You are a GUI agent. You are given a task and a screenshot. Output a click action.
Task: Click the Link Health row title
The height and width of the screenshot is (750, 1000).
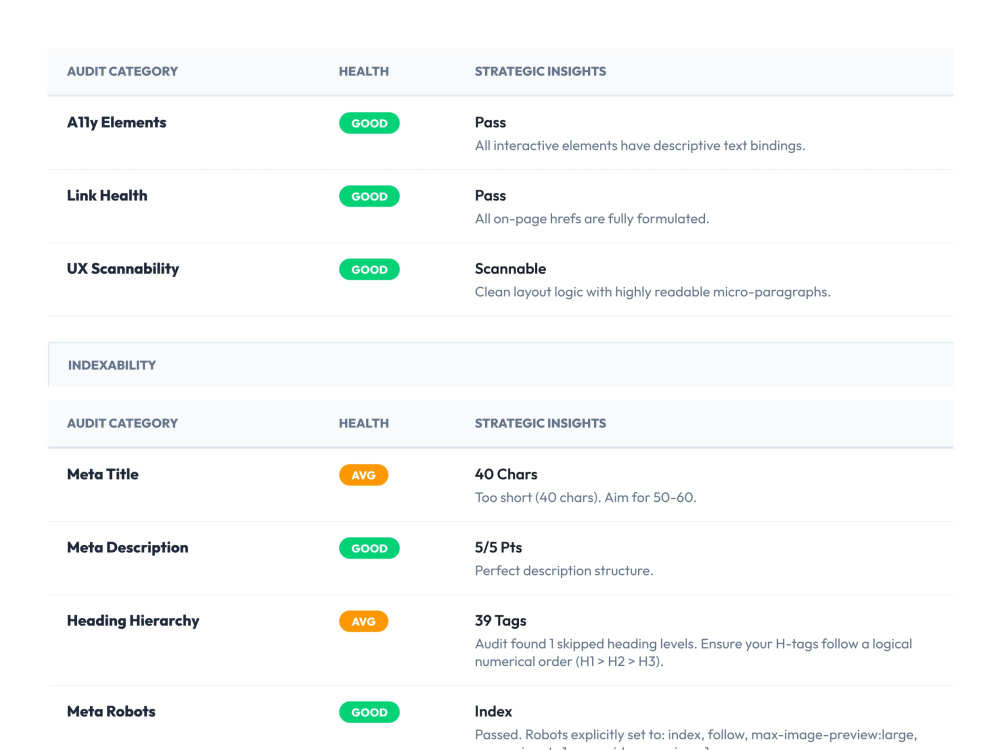(107, 196)
